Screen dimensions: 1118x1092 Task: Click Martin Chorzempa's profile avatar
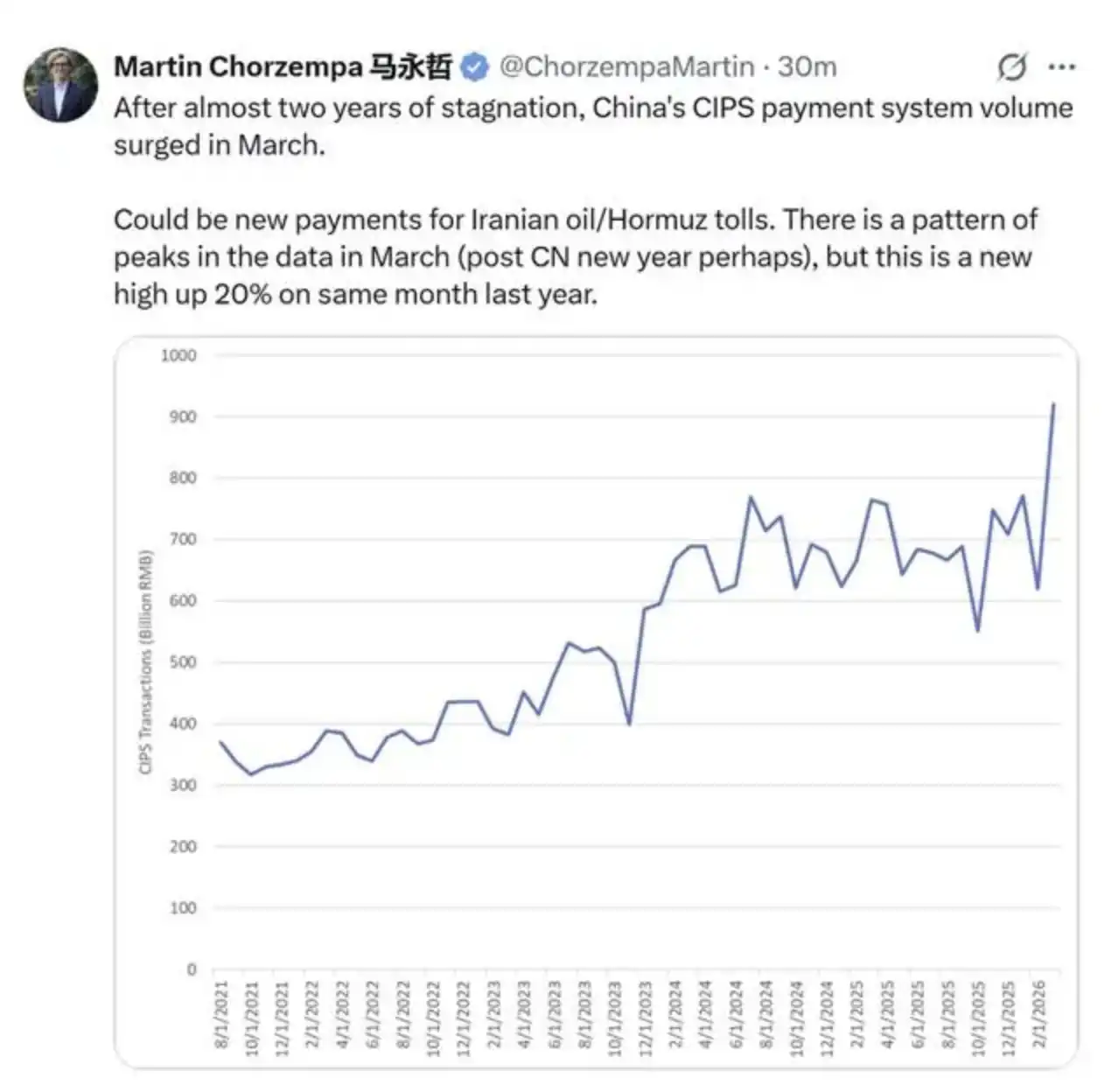[x=60, y=84]
